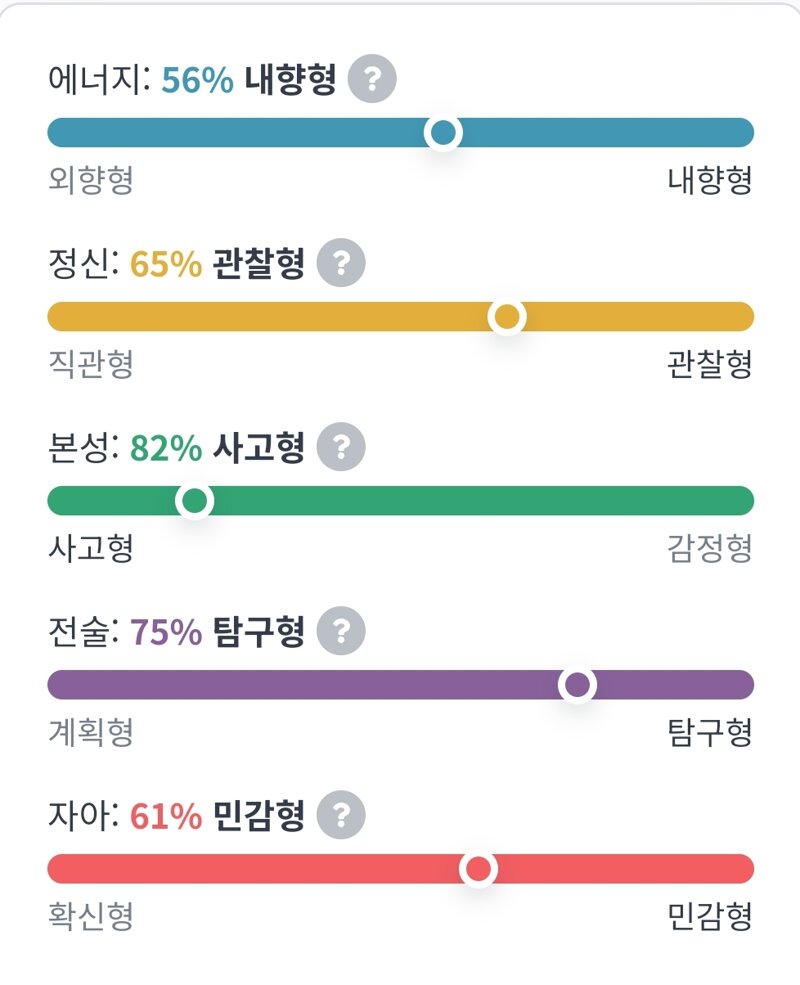This screenshot has height=985, width=800.
Task: Open the help icon beside 탐구형
Action: click(341, 631)
